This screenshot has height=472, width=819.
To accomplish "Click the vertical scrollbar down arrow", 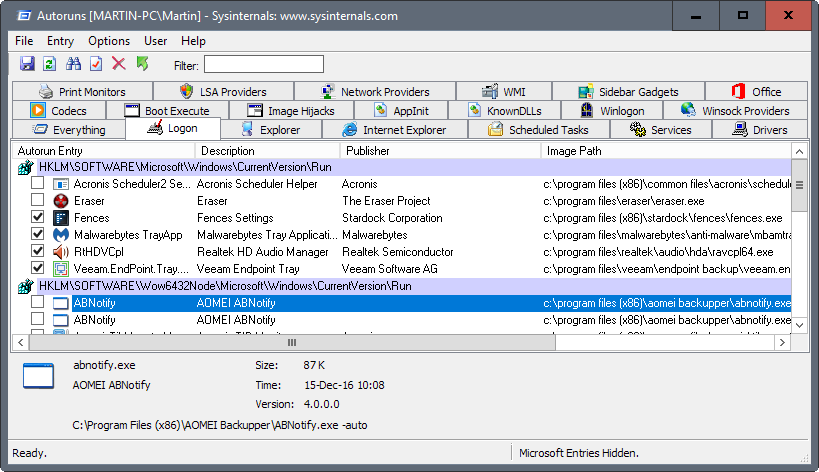I will coord(799,325).
